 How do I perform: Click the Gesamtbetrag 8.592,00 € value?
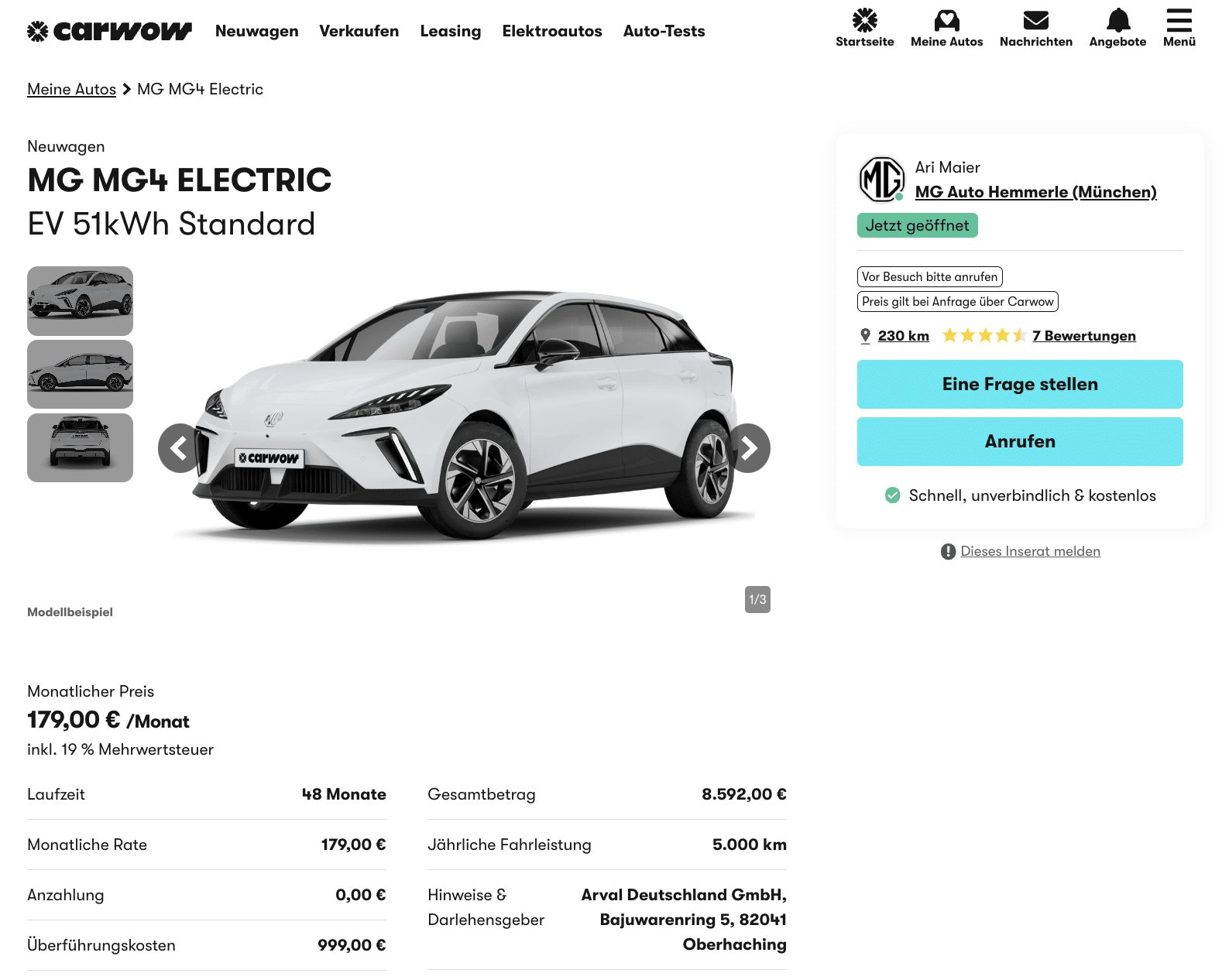[x=744, y=794]
